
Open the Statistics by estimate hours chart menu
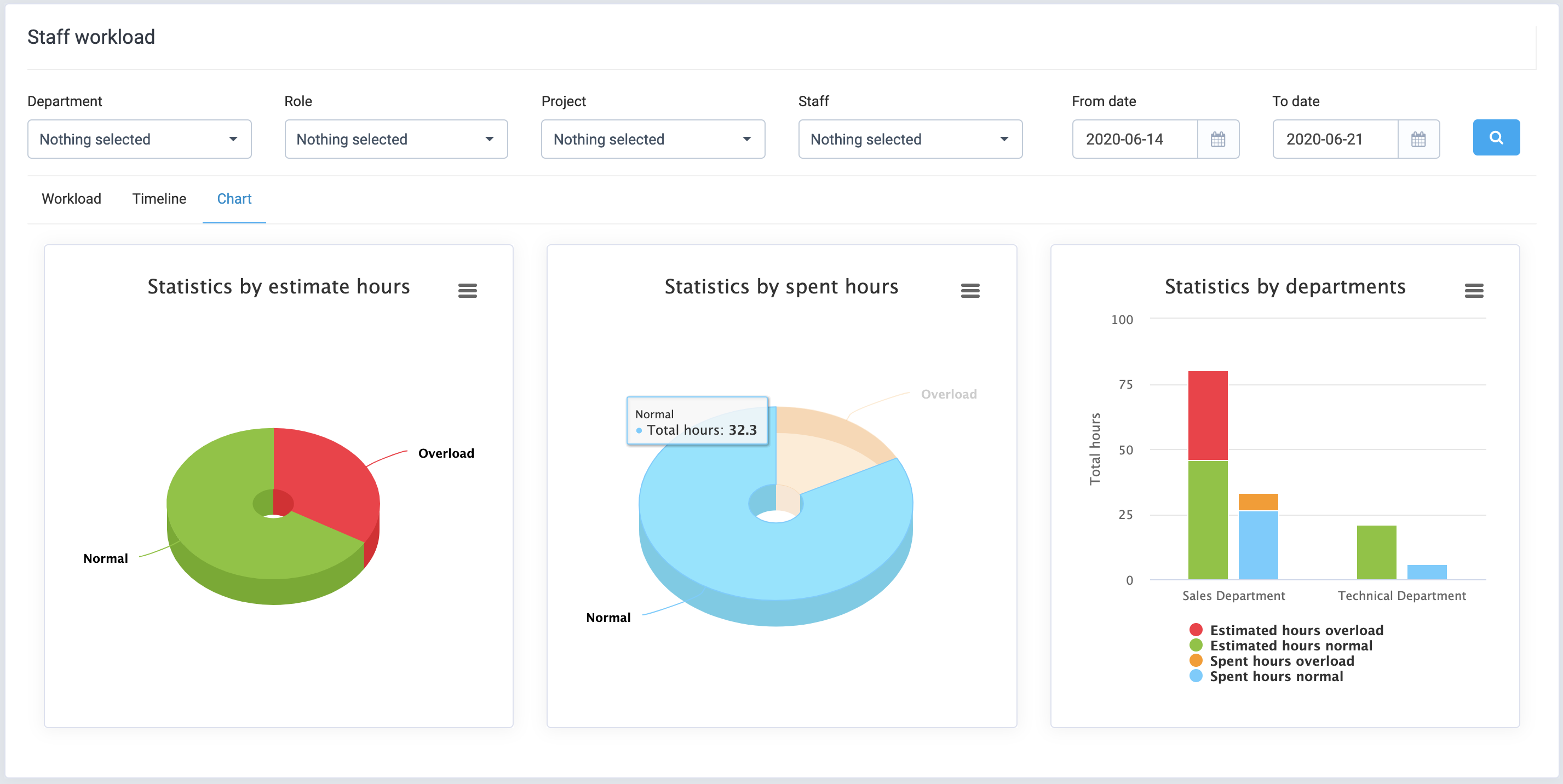pyautogui.click(x=468, y=290)
